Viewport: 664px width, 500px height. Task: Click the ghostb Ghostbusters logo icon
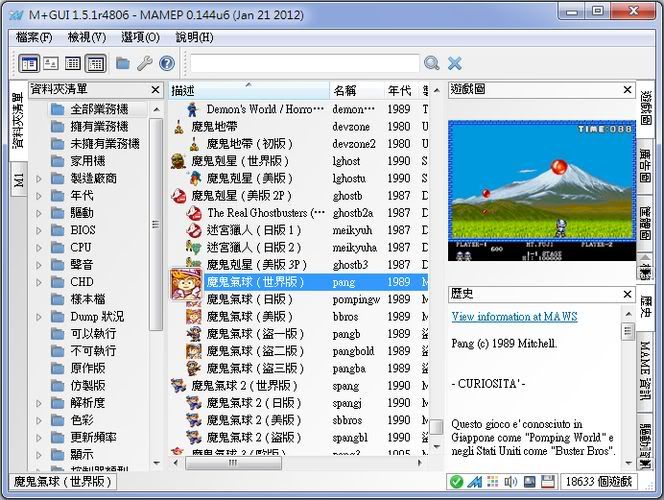[x=179, y=196]
